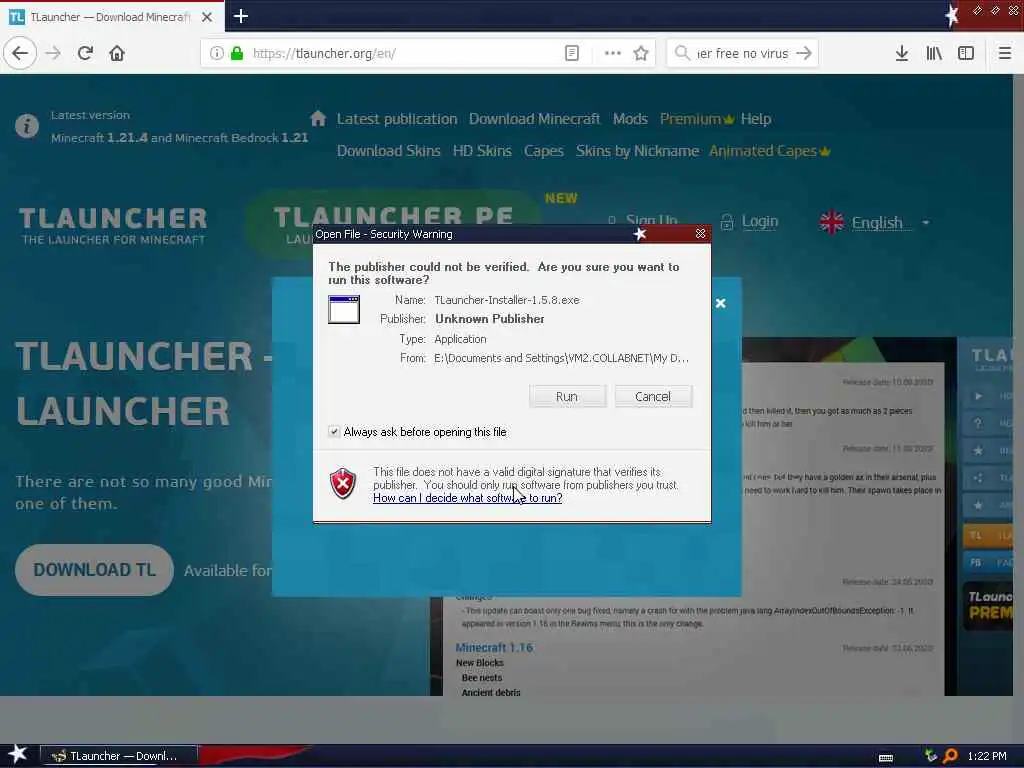Screen dimensions: 1024x768
Task: Open Animated Capes link
Action: 769,151
